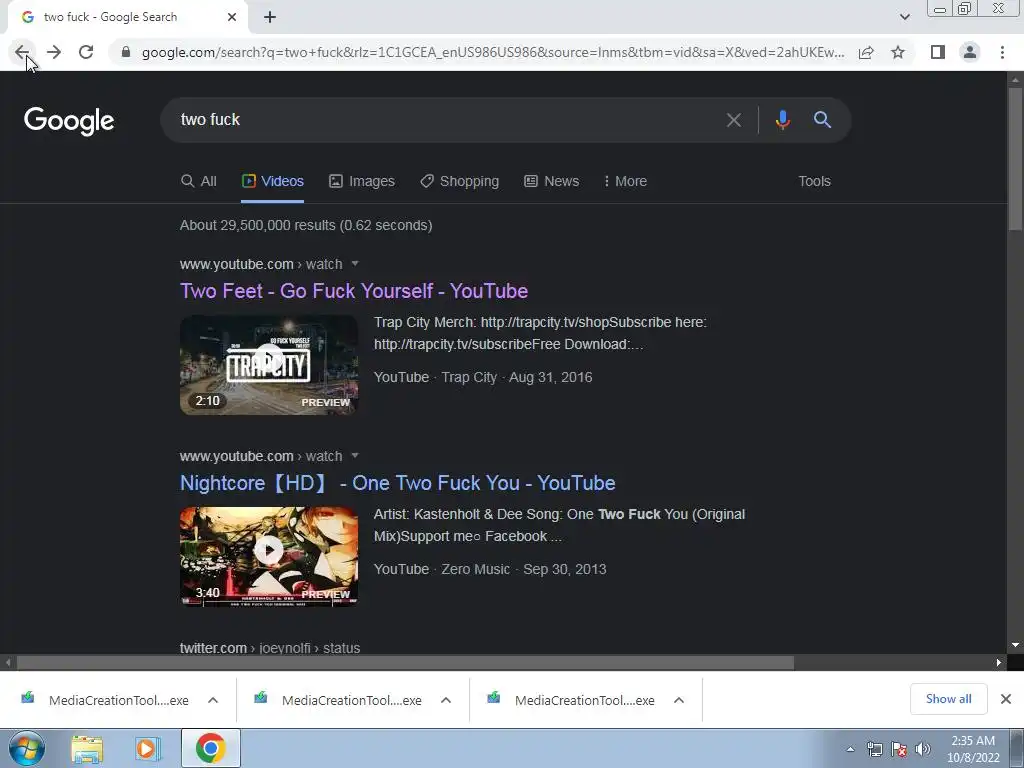Open the search Tools options
Screen dimensions: 1024x768
click(x=814, y=182)
